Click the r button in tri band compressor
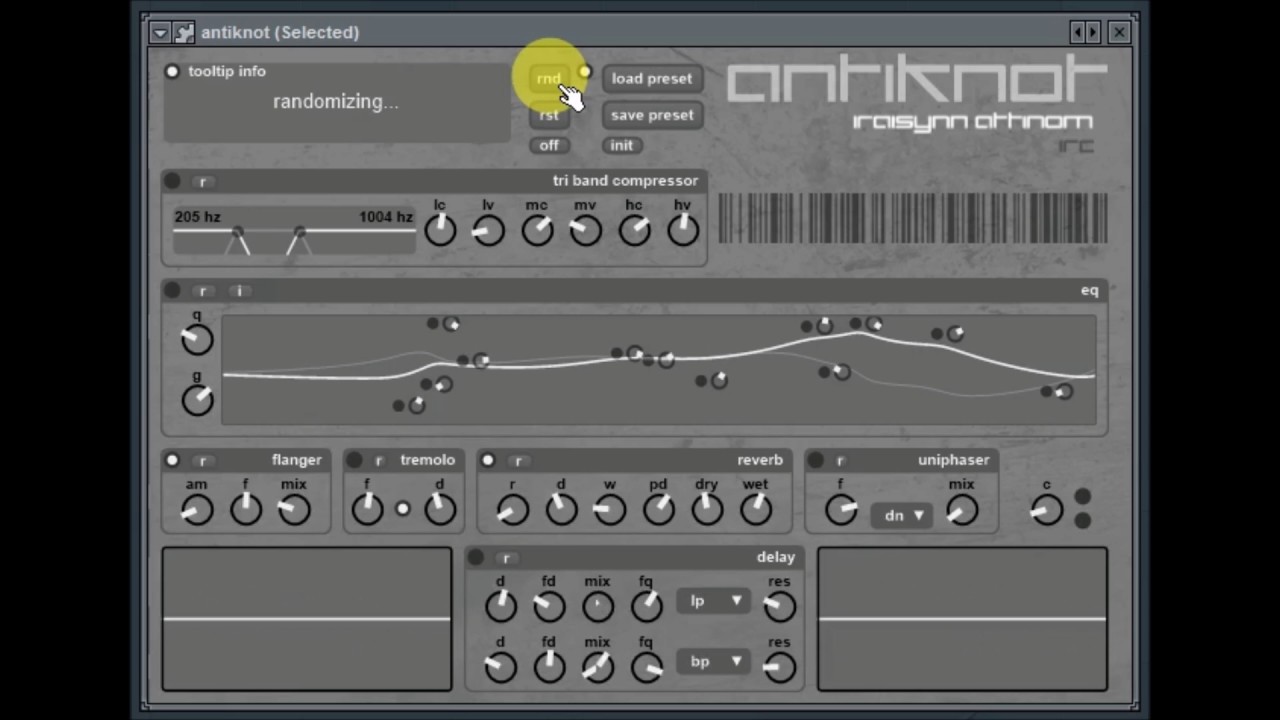1280x720 pixels. (x=203, y=182)
